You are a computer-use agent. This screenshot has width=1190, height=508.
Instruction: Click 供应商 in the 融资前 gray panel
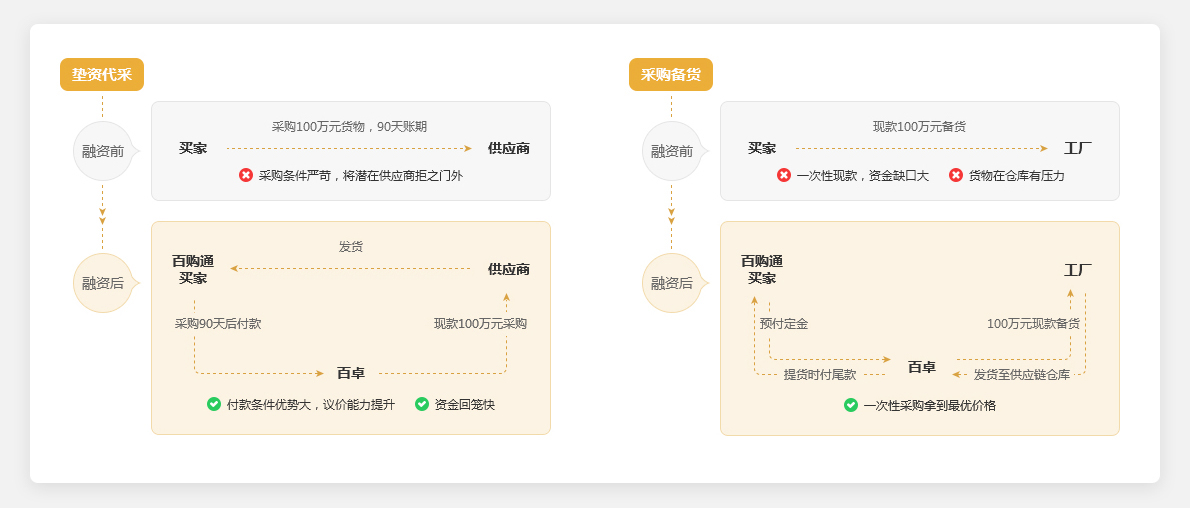click(x=508, y=148)
